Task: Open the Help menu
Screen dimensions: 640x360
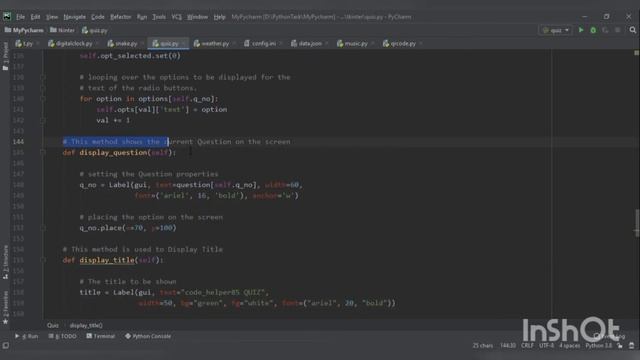Action: (x=220, y=17)
